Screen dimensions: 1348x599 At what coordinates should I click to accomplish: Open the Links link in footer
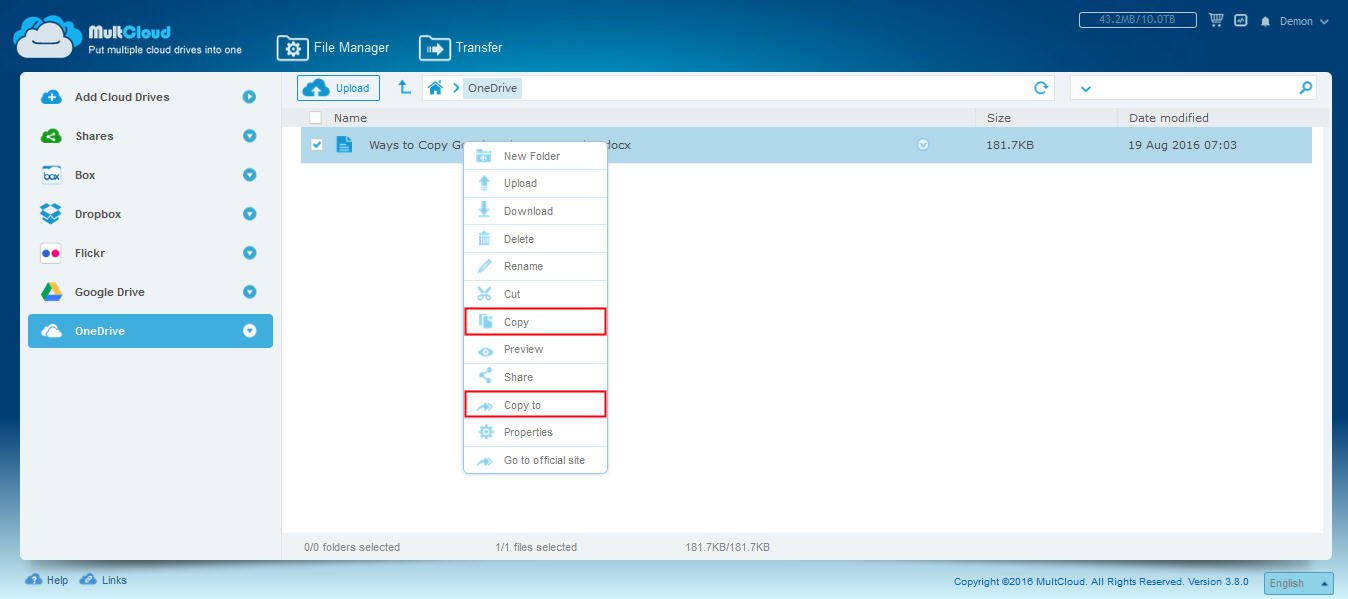114,580
